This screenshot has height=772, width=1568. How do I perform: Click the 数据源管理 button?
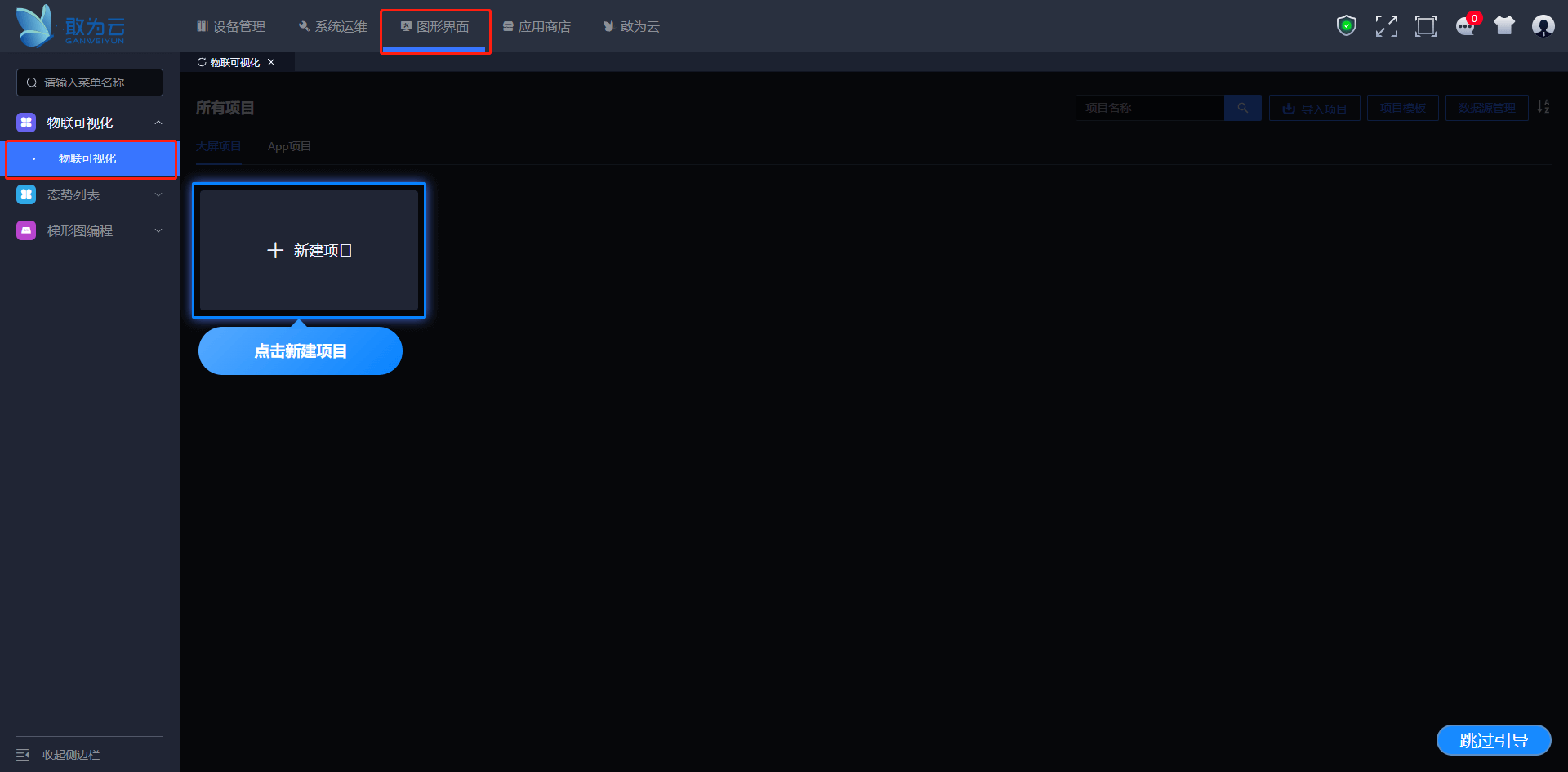click(1486, 108)
